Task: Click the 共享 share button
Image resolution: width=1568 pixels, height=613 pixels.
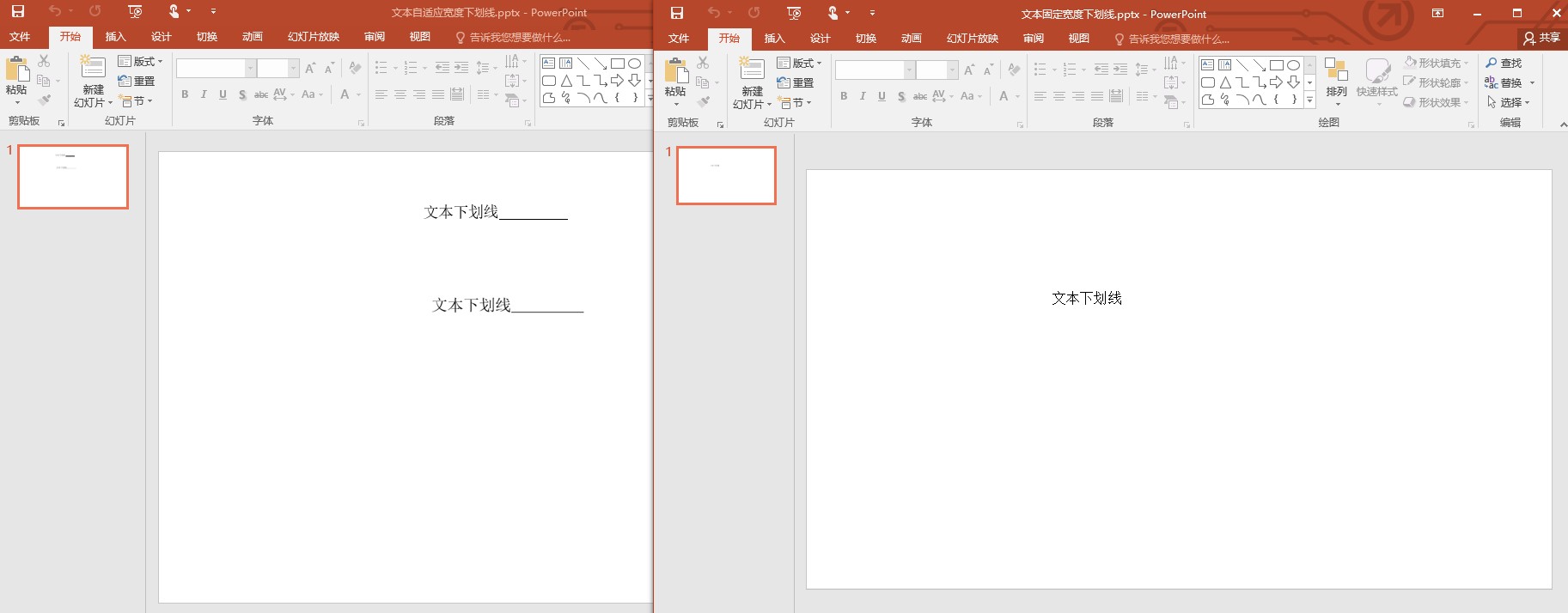Action: (x=1541, y=38)
